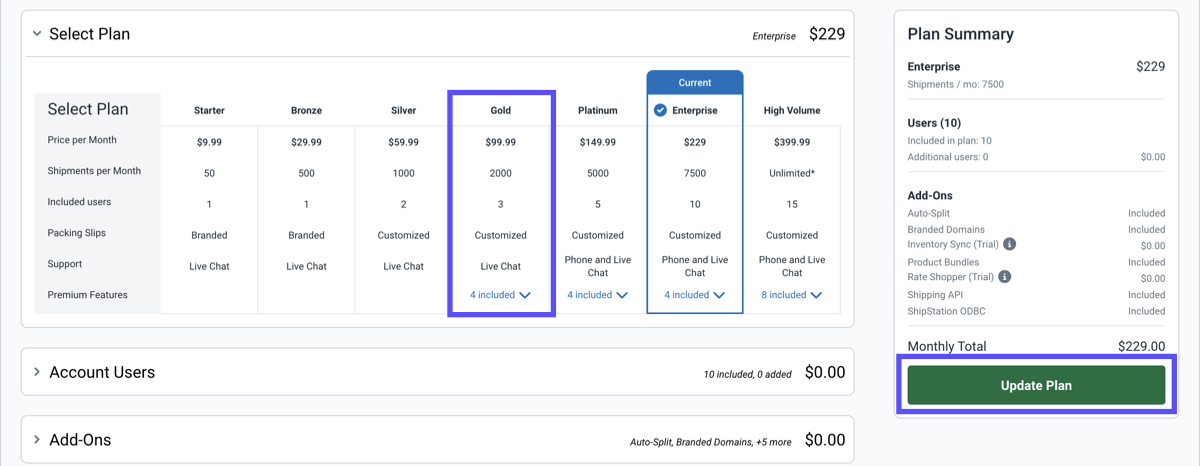
Task: Collapse the Select Plan section
Action: 37,34
